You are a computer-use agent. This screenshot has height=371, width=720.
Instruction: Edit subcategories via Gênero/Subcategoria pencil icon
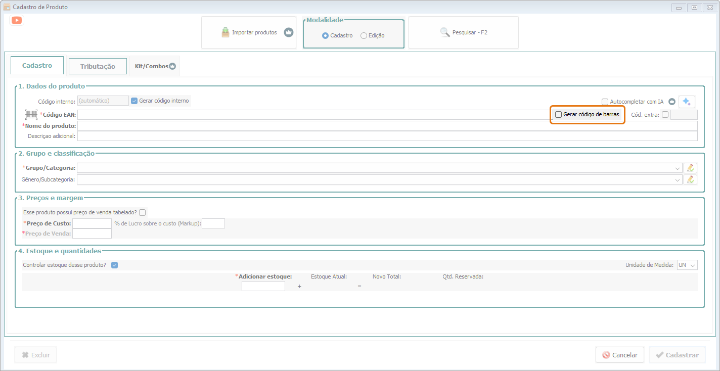pyautogui.click(x=690, y=180)
